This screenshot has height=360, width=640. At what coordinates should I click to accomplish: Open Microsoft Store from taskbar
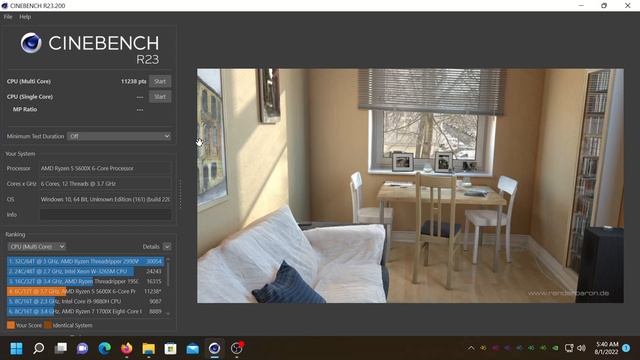[170, 349]
